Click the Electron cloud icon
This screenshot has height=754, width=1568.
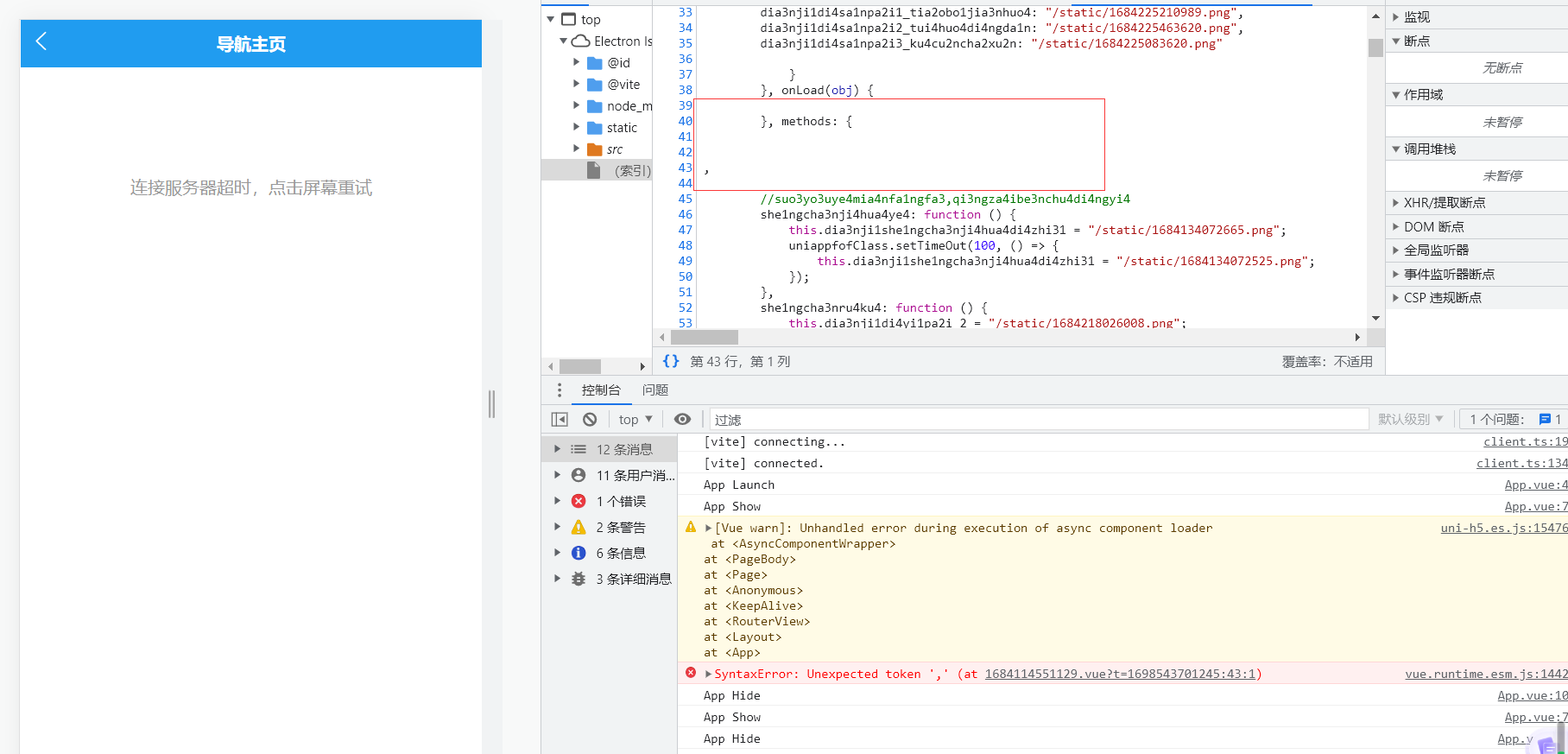point(581,41)
